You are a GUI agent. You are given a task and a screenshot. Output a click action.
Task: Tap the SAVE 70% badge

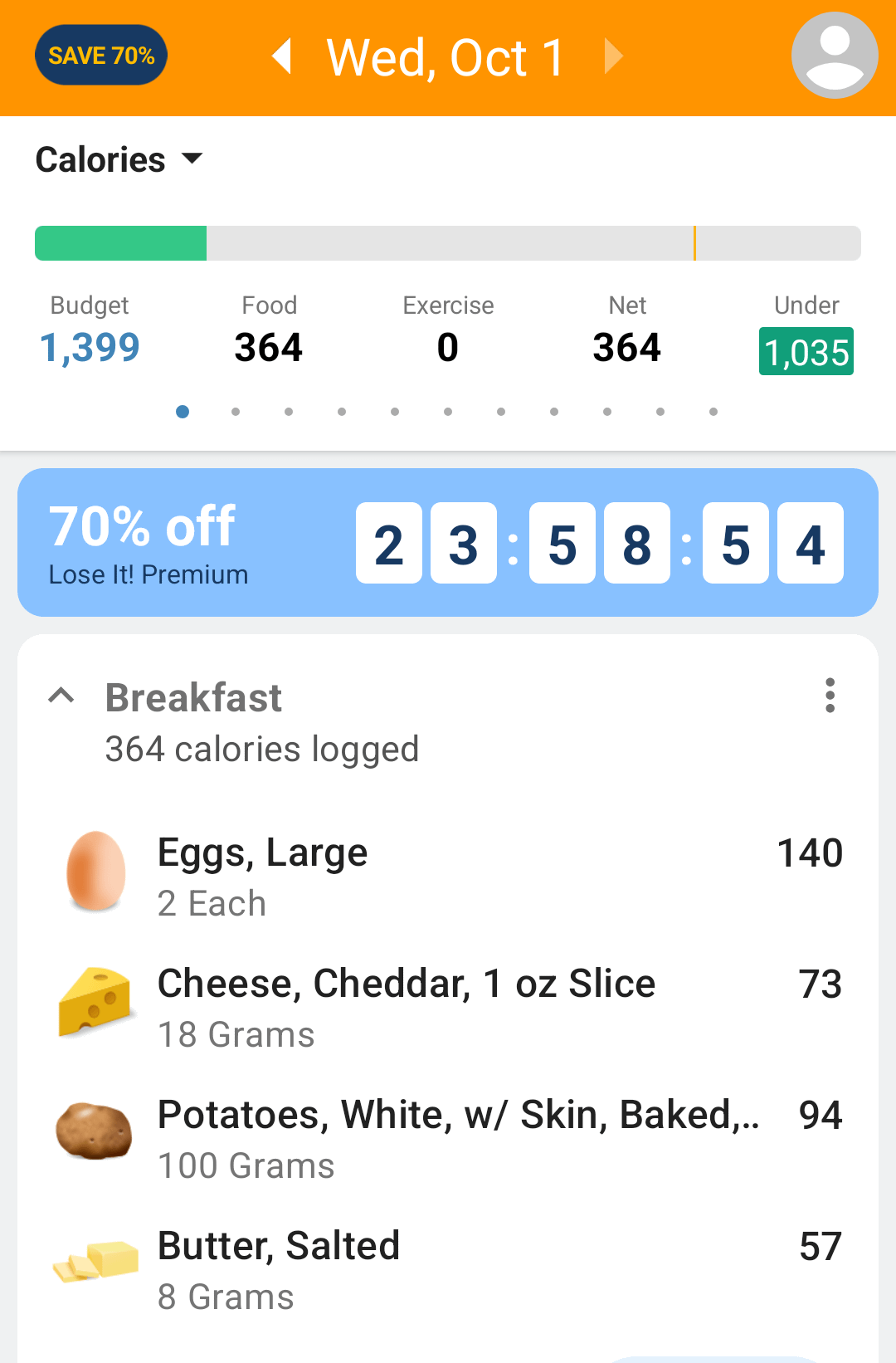pyautogui.click(x=101, y=56)
